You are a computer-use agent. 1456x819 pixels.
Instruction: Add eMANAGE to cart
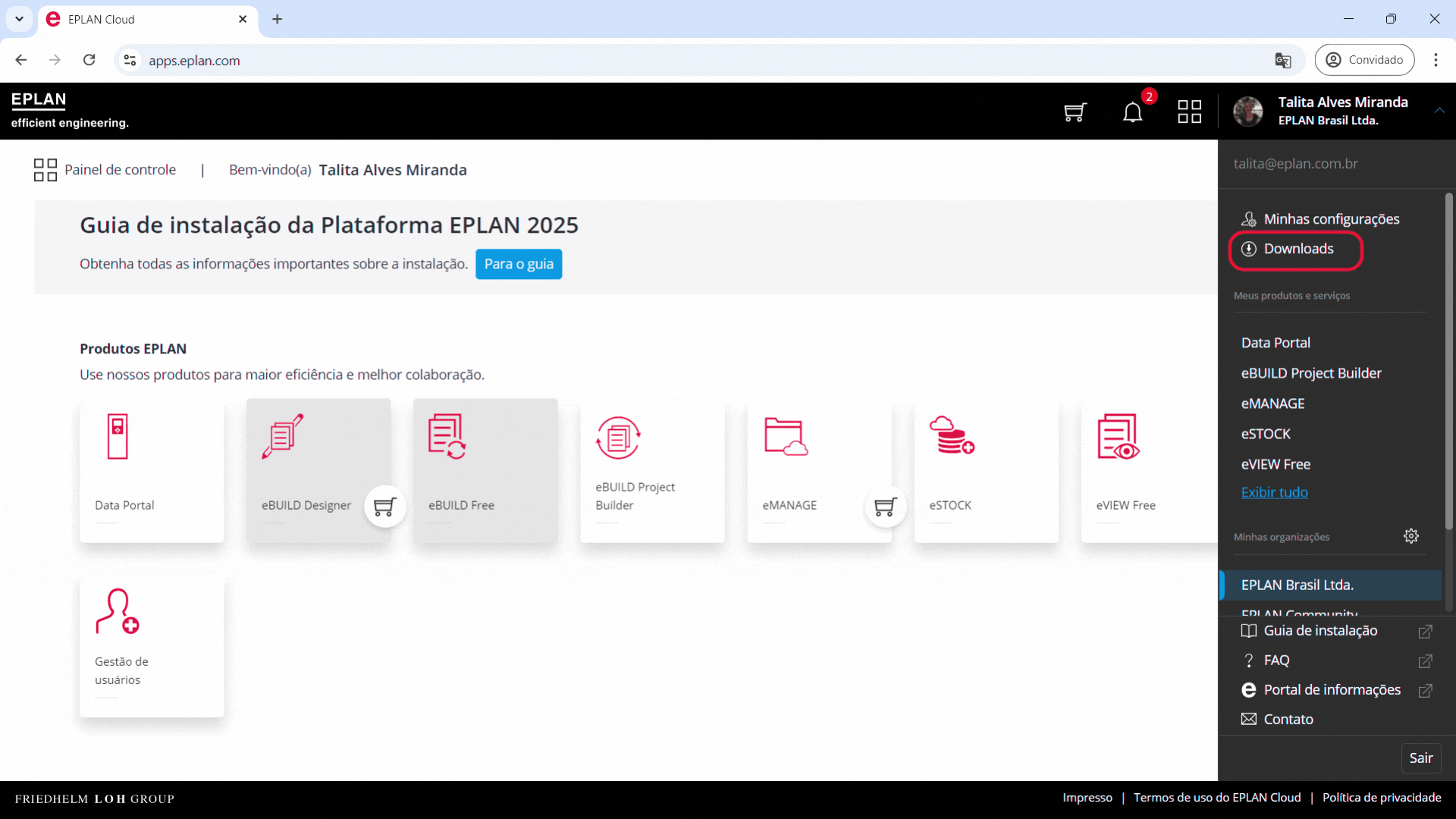point(885,507)
